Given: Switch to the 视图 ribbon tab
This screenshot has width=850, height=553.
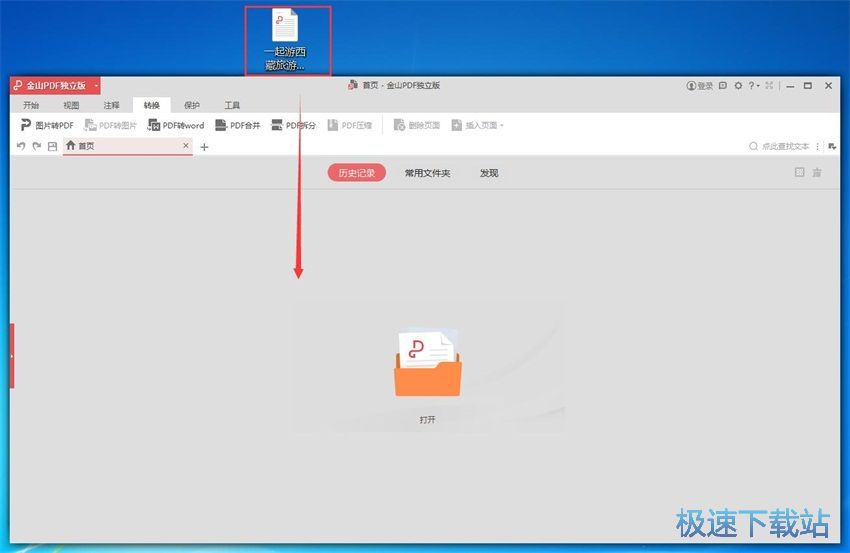Looking at the screenshot, I should [71, 105].
